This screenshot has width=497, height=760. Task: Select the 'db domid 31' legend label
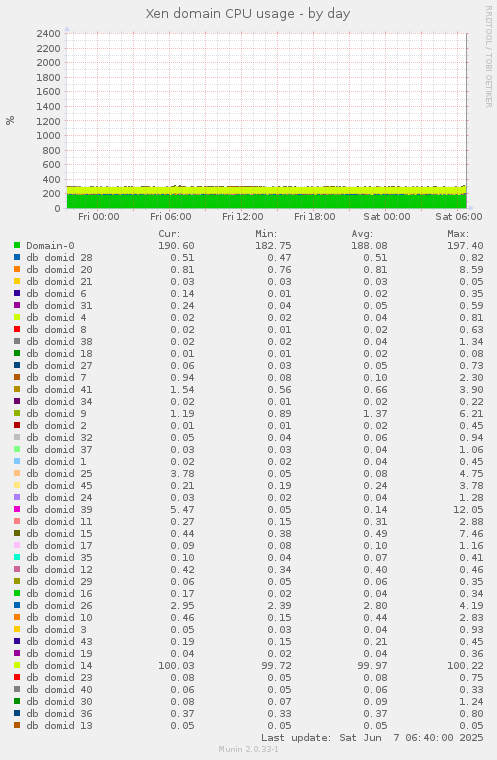[59, 306]
